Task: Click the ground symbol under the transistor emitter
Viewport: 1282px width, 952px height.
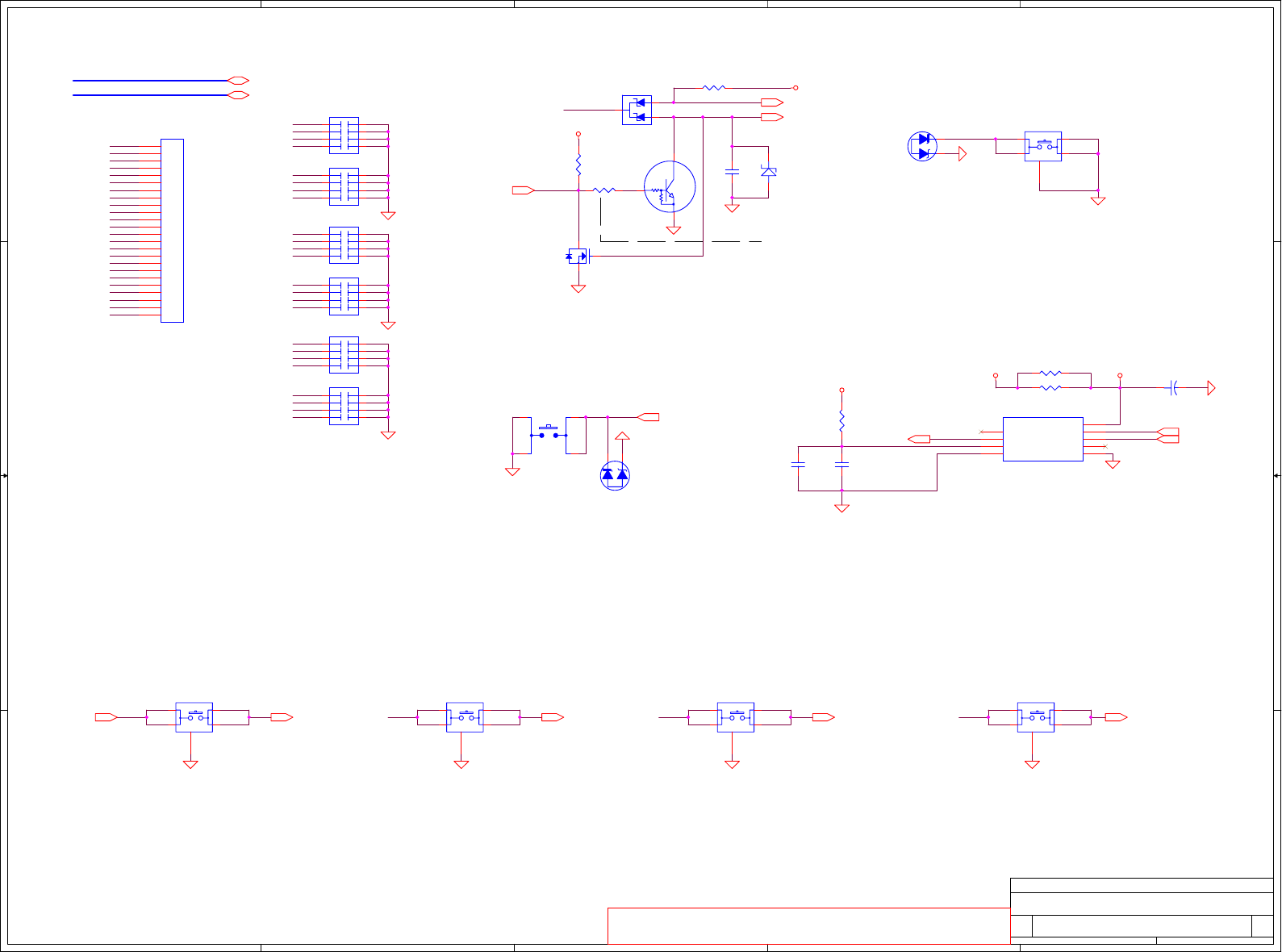Action: coord(674,230)
